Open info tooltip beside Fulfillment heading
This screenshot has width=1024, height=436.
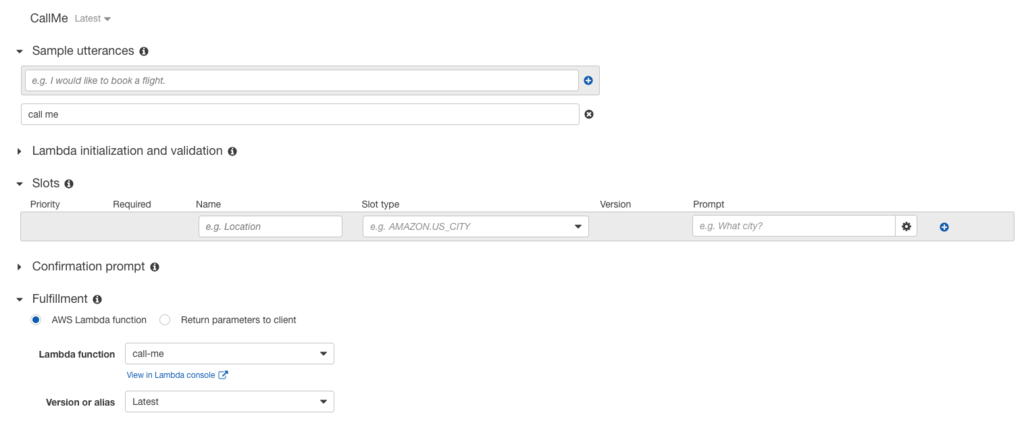[97, 300]
